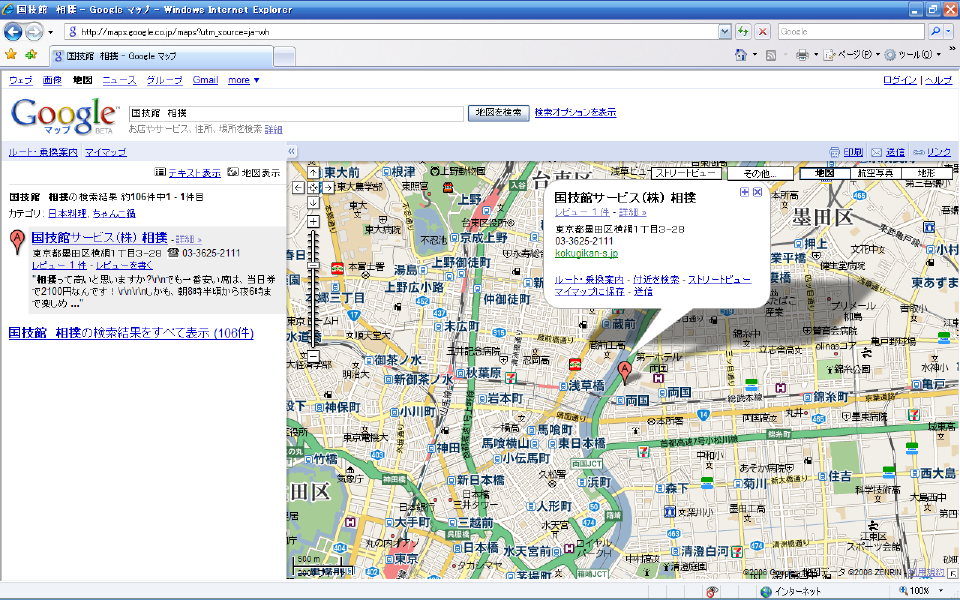Viewport: 960px width, 600px height.
Task: Expand the Home button dropdown arrow
Action: 754,55
